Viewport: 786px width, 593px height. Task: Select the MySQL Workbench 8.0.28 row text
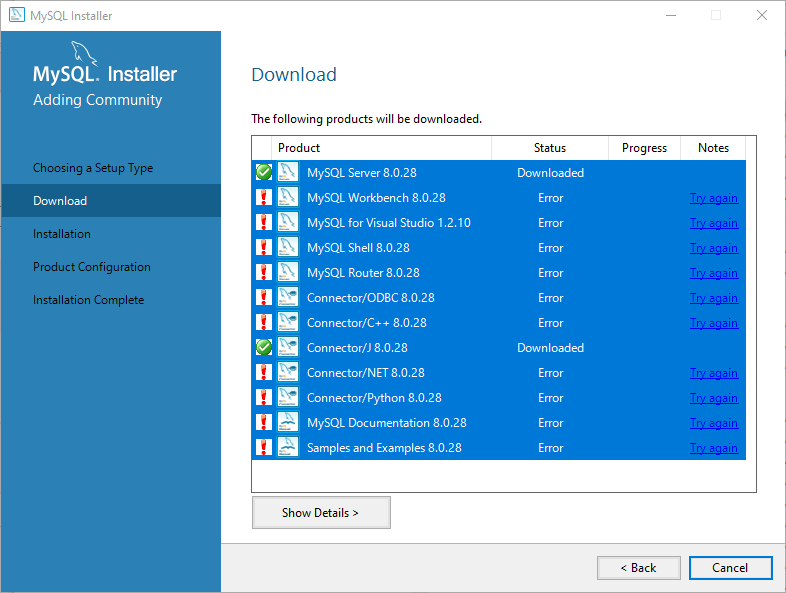[x=376, y=198]
